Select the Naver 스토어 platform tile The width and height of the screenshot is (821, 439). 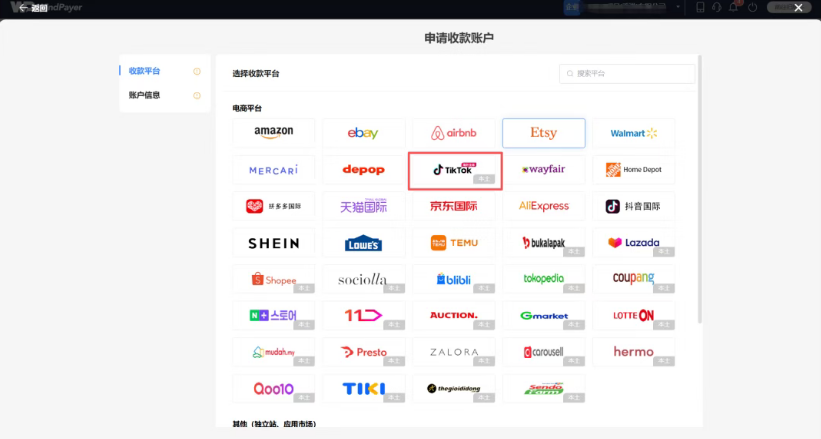[274, 315]
